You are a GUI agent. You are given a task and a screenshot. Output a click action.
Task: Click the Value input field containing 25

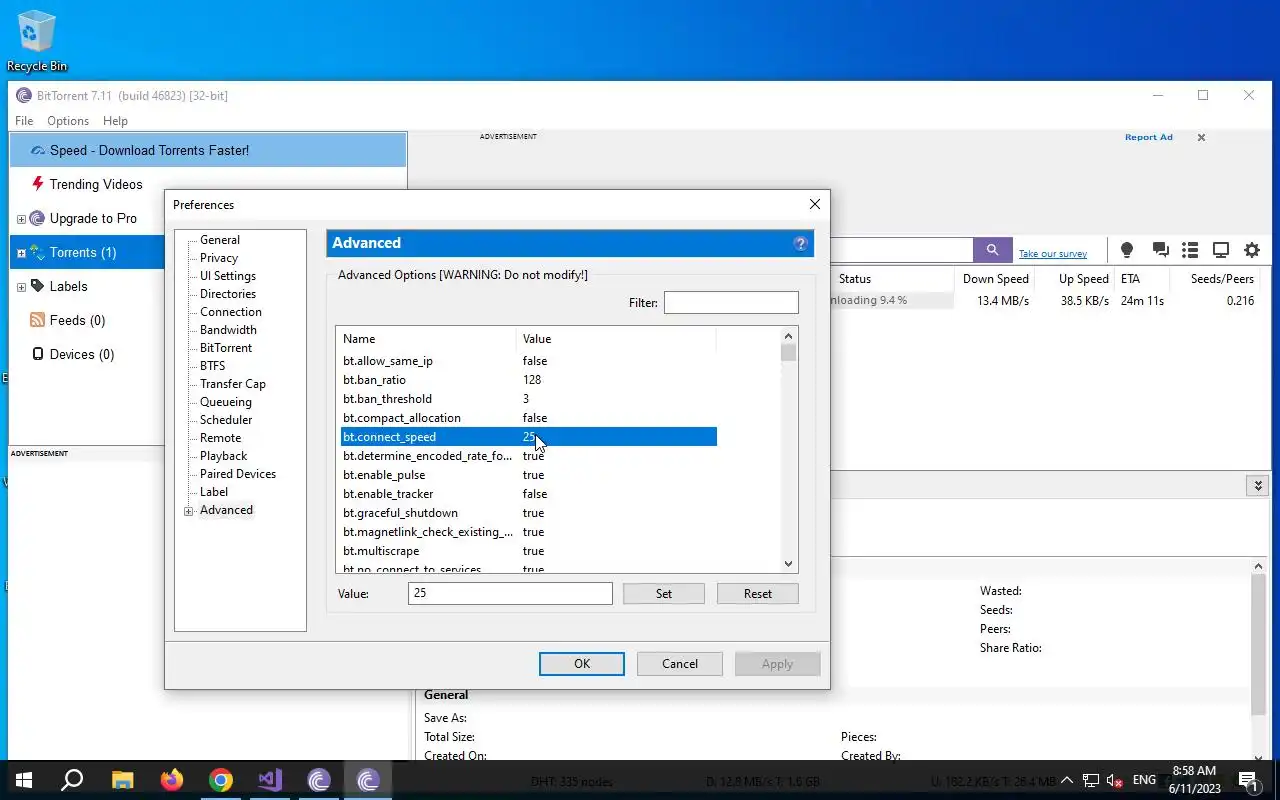510,593
